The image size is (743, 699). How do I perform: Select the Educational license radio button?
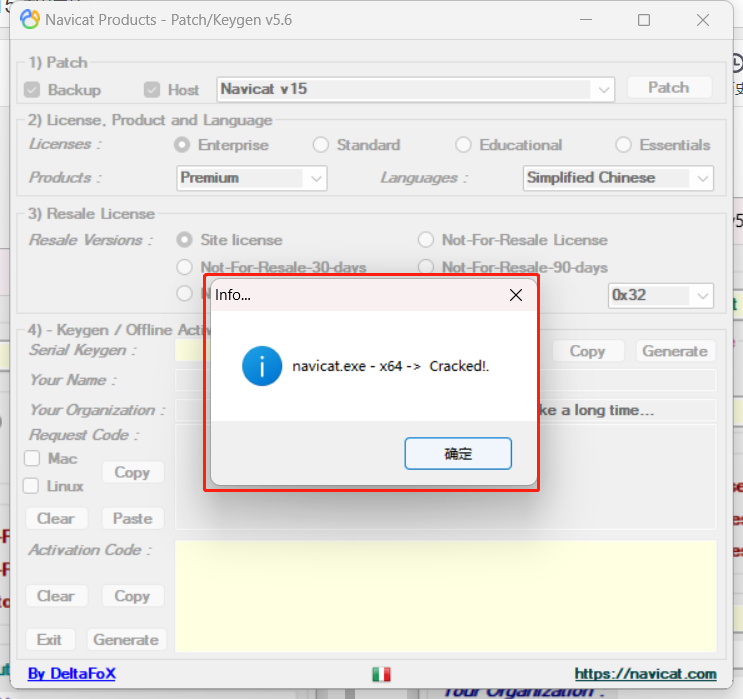463,145
